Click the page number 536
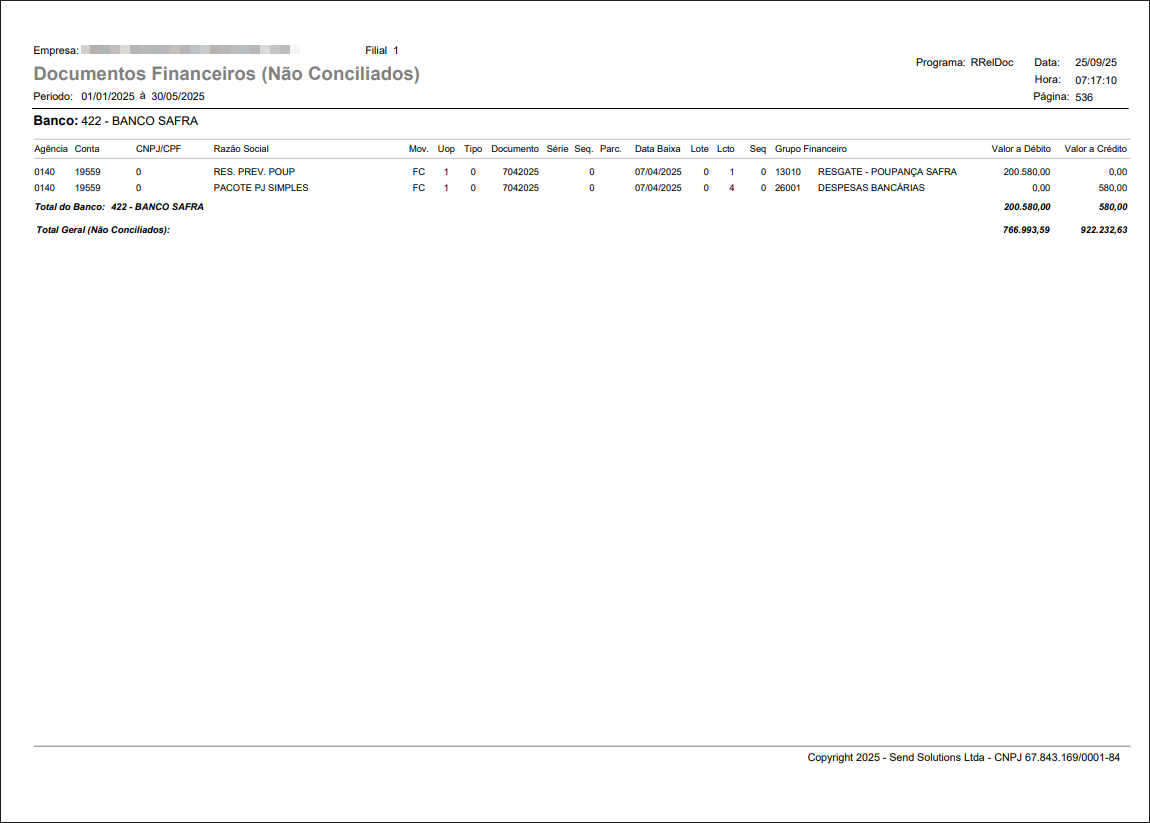 click(1083, 98)
